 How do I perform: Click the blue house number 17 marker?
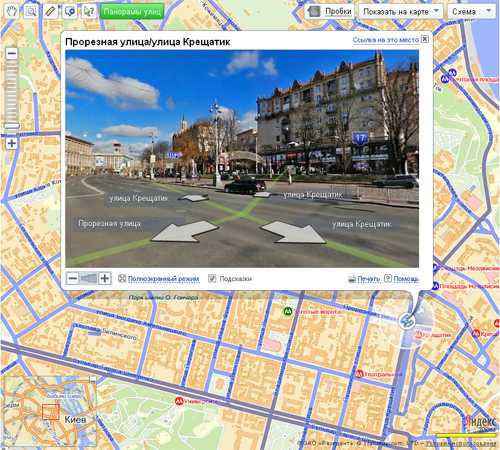point(360,138)
